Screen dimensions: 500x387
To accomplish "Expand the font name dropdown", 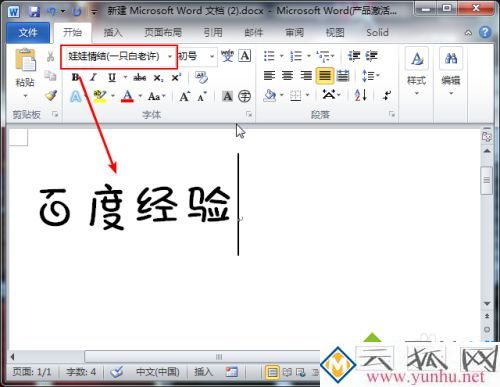I will coord(170,56).
